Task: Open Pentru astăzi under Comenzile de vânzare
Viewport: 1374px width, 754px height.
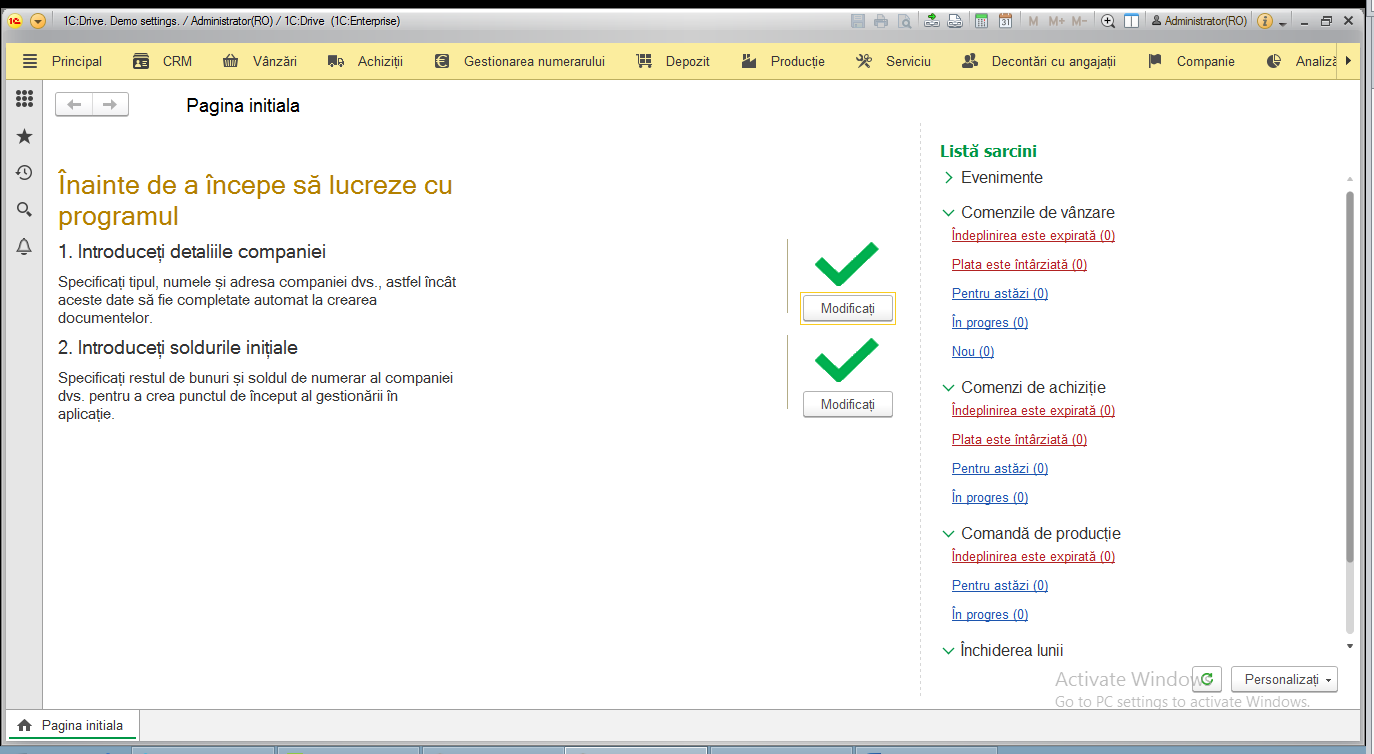Action: (x=1000, y=294)
